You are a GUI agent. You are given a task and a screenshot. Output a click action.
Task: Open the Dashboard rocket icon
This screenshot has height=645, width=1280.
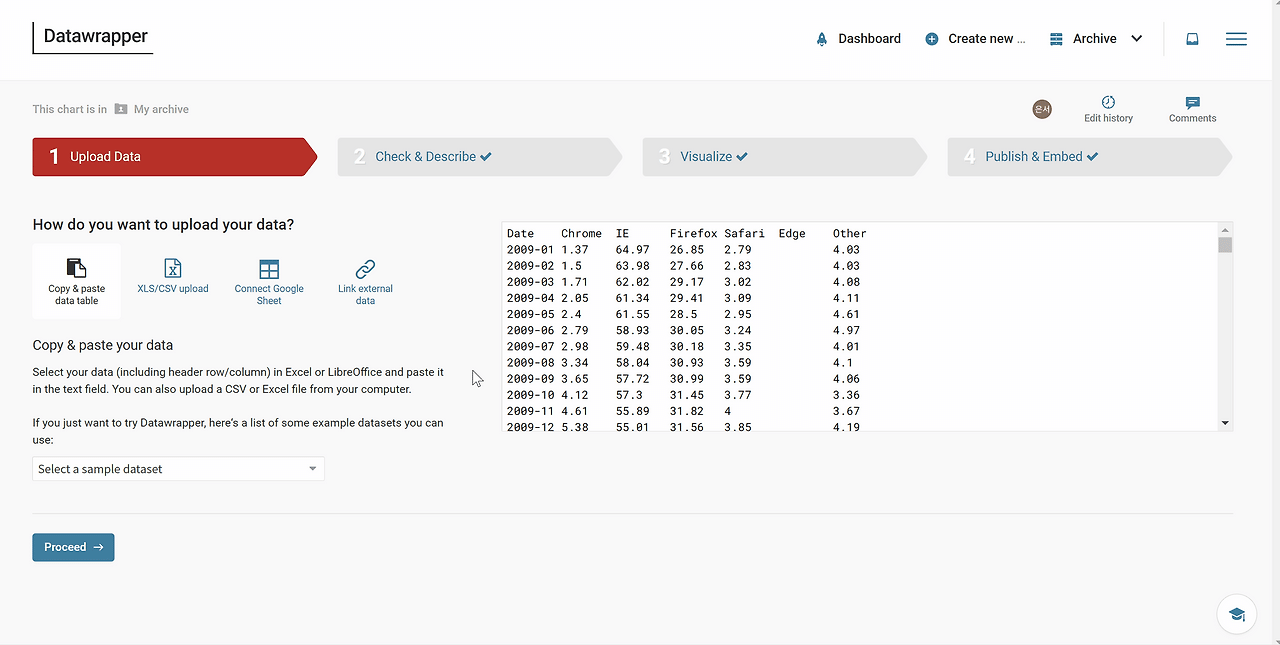coord(822,39)
